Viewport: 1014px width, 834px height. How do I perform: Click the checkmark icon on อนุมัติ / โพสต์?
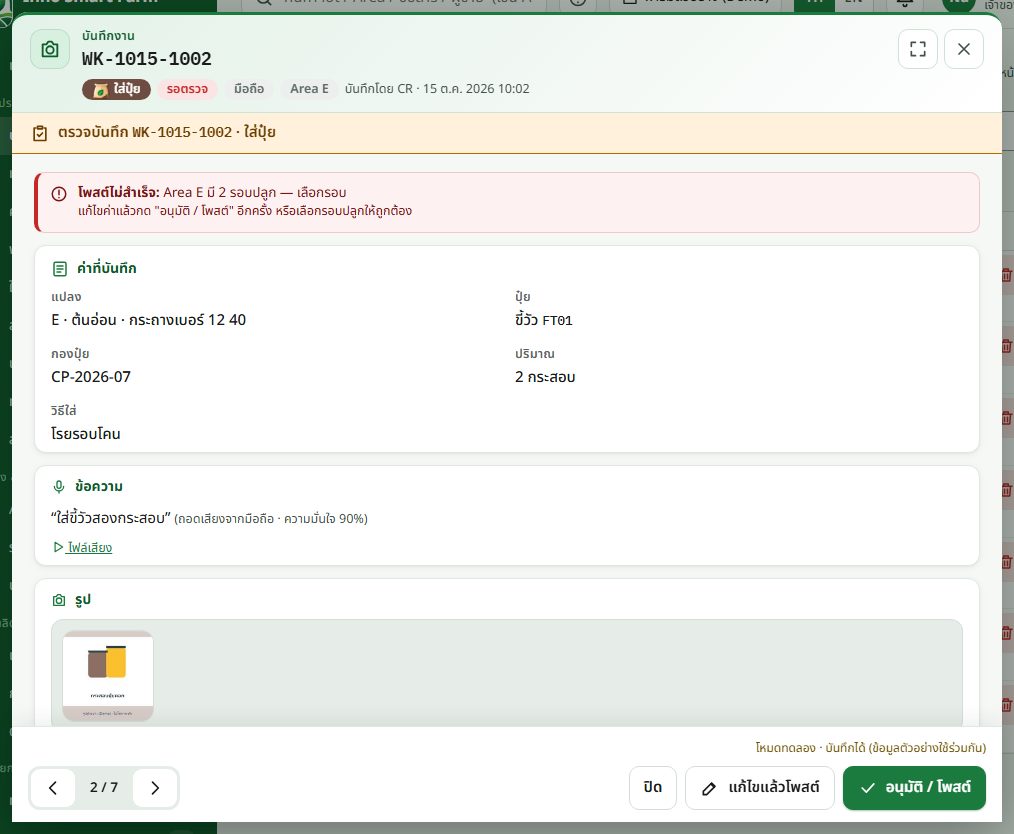pyautogui.click(x=868, y=787)
